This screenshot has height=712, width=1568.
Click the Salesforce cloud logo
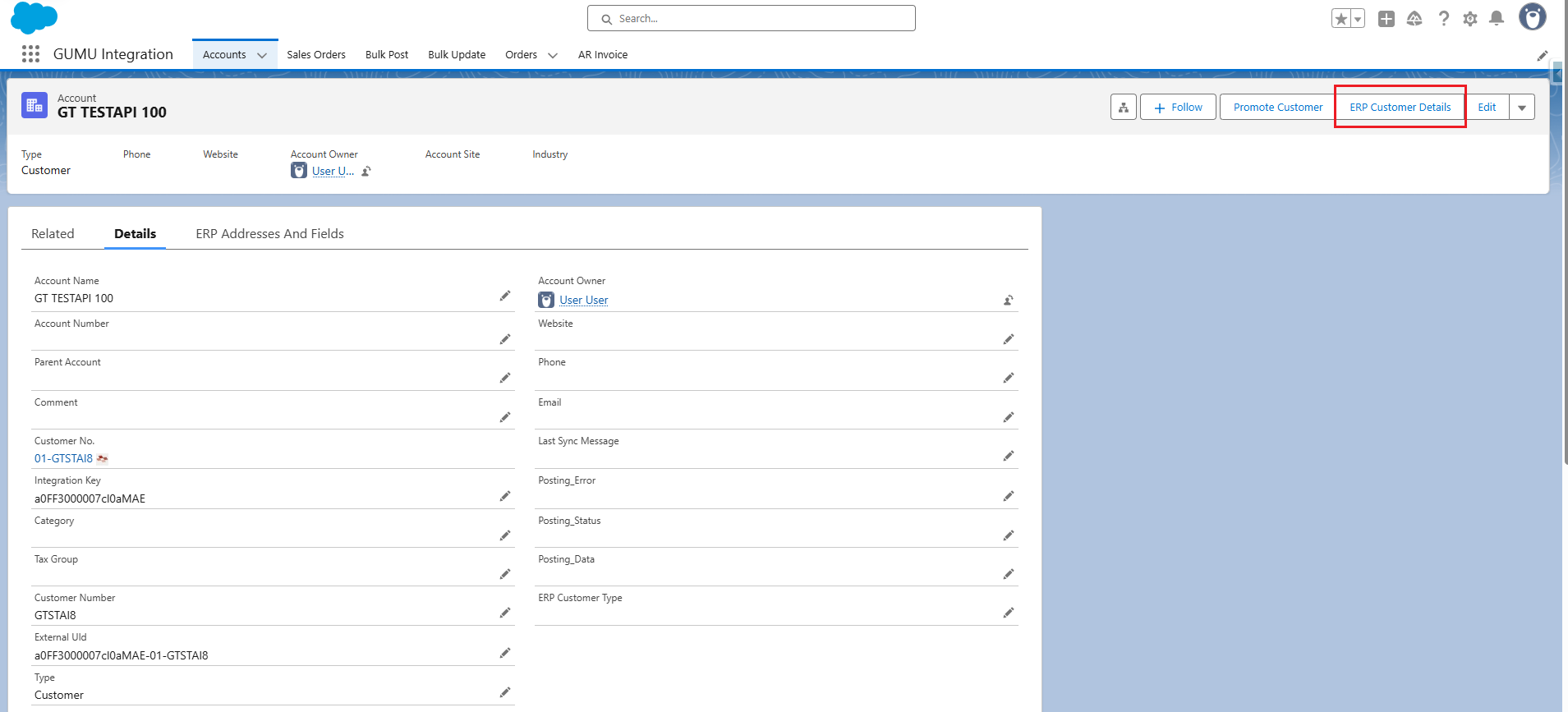(34, 18)
